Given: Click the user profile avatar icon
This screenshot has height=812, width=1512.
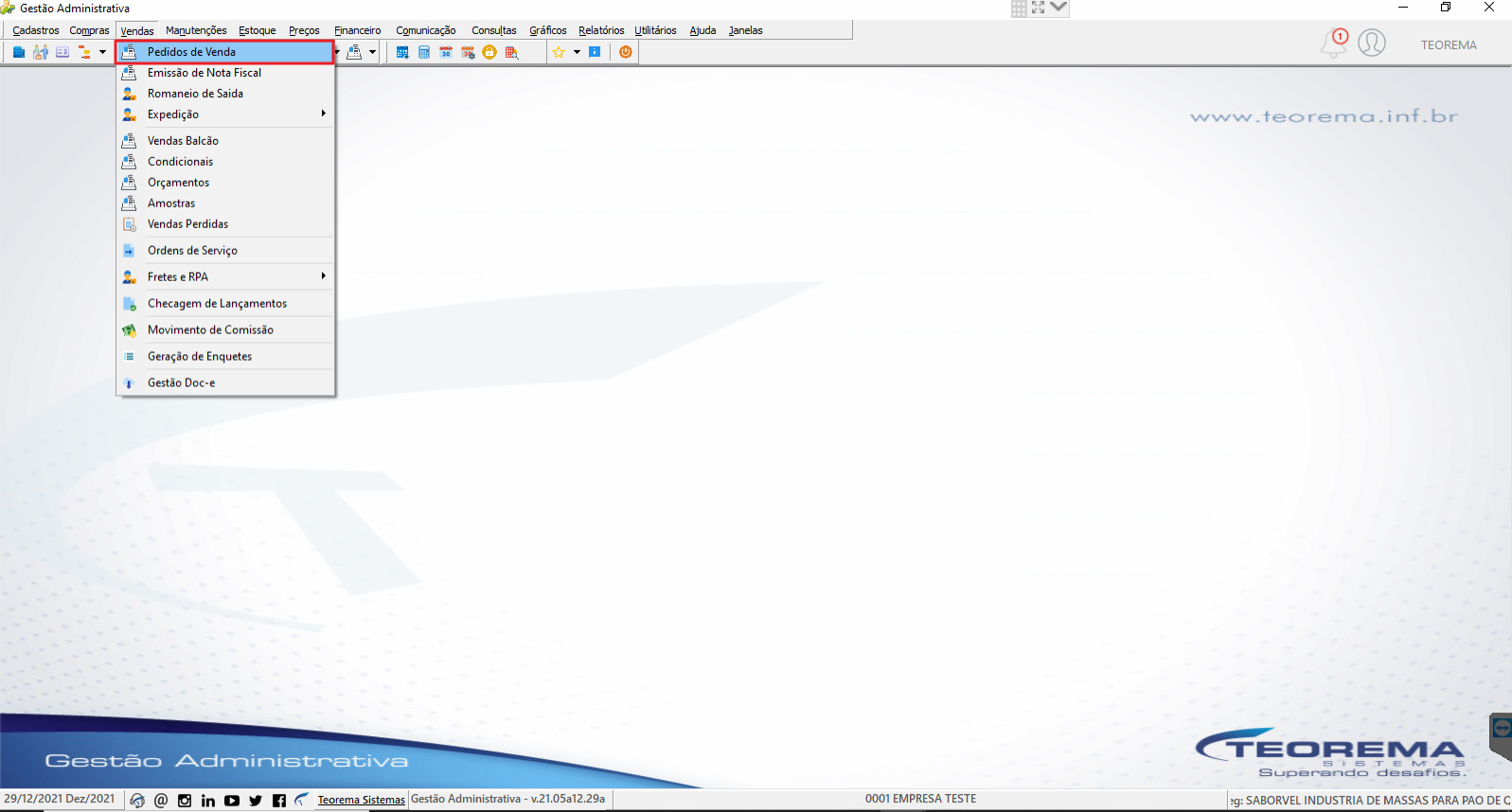Looking at the screenshot, I should pos(1372,43).
